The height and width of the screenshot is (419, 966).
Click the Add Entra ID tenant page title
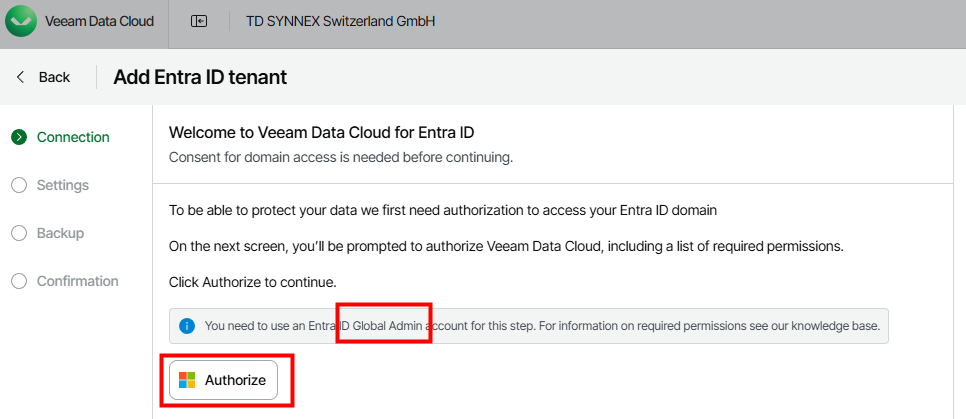200,77
